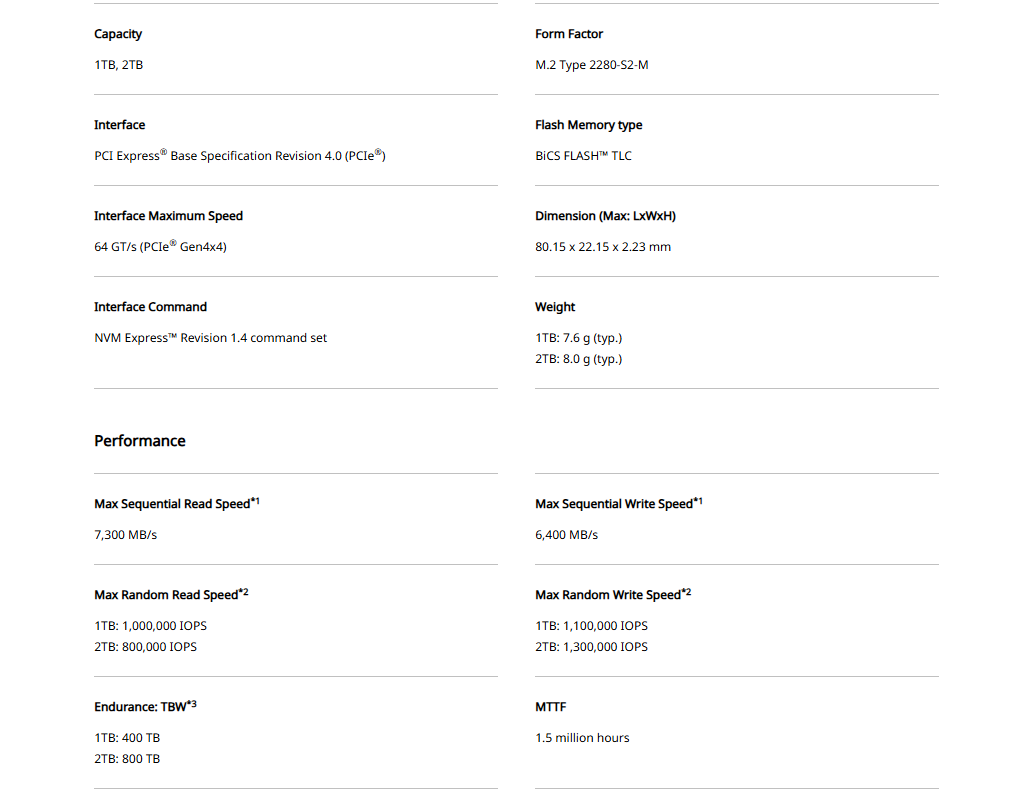Click footnote marker beside Max Sequential Write Speed
The height and width of the screenshot is (796, 1033).
coord(698,501)
